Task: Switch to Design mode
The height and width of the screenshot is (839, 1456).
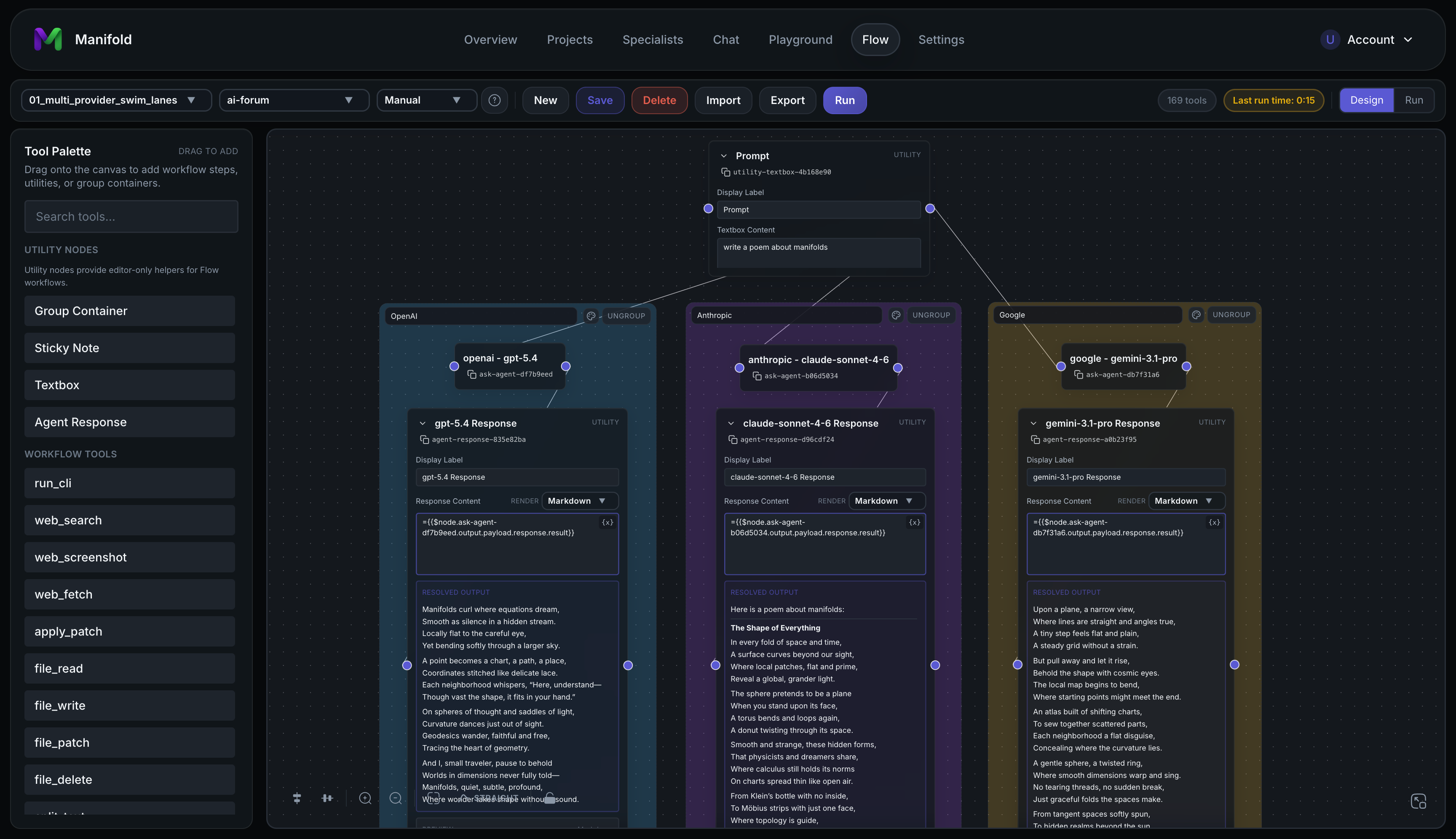Action: coord(1366,100)
